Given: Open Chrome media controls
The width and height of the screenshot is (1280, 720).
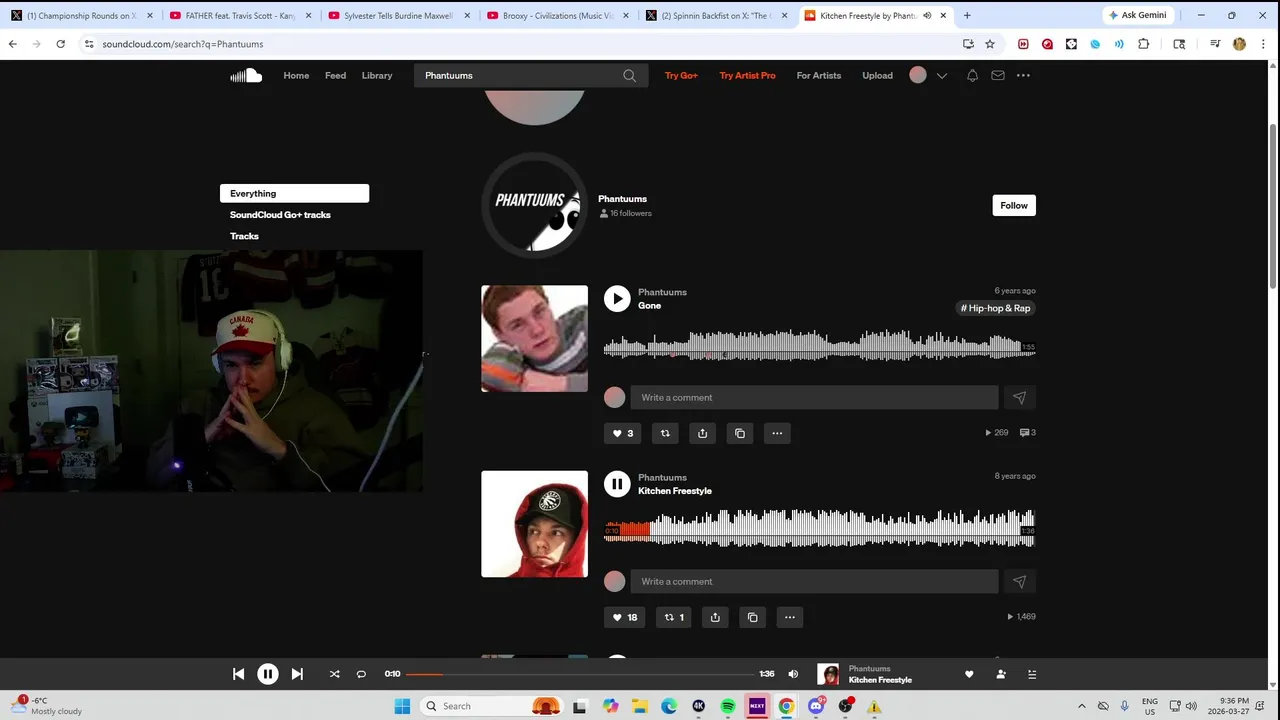Looking at the screenshot, I should click(1215, 44).
